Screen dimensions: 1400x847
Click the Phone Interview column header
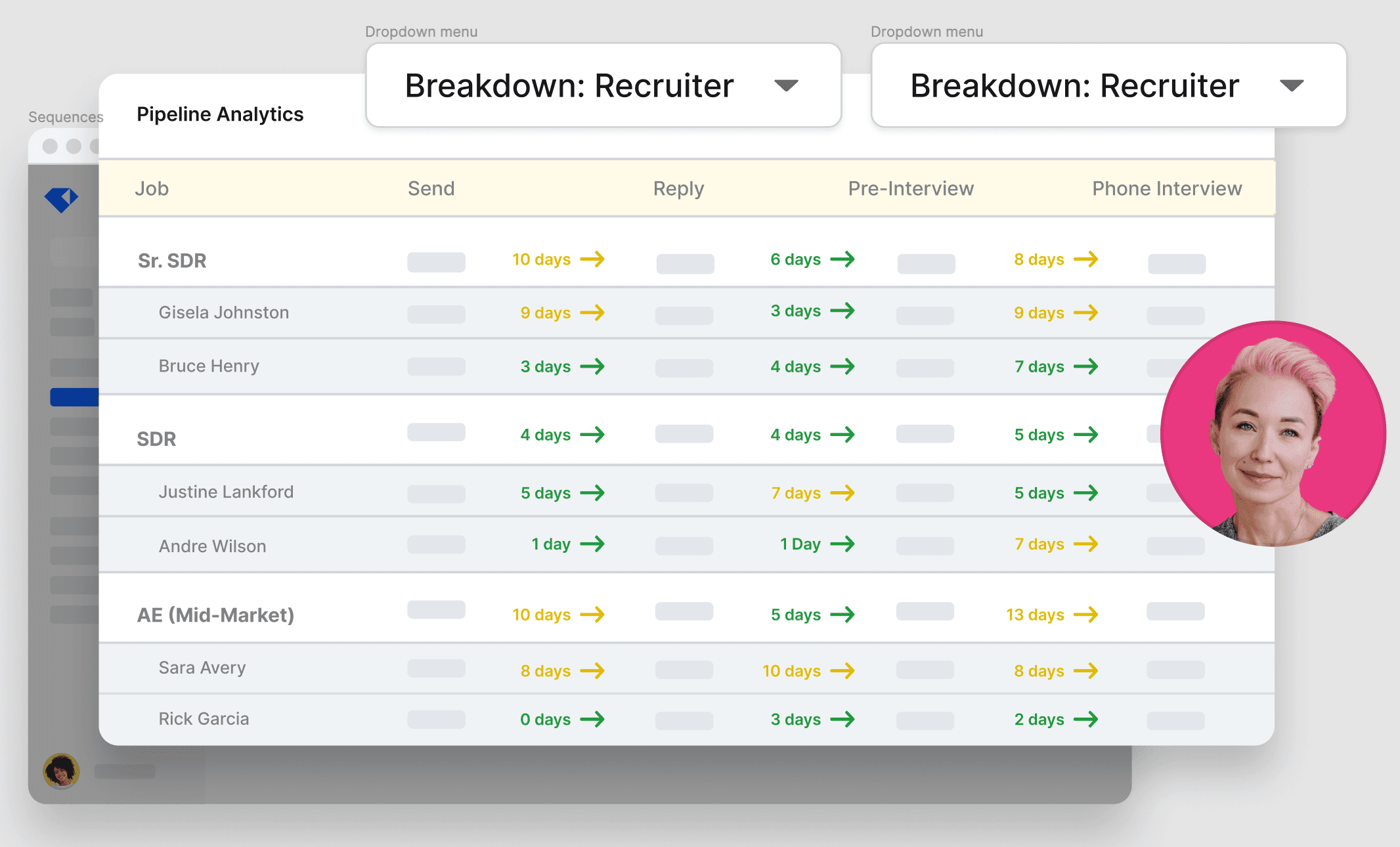[x=1167, y=188]
